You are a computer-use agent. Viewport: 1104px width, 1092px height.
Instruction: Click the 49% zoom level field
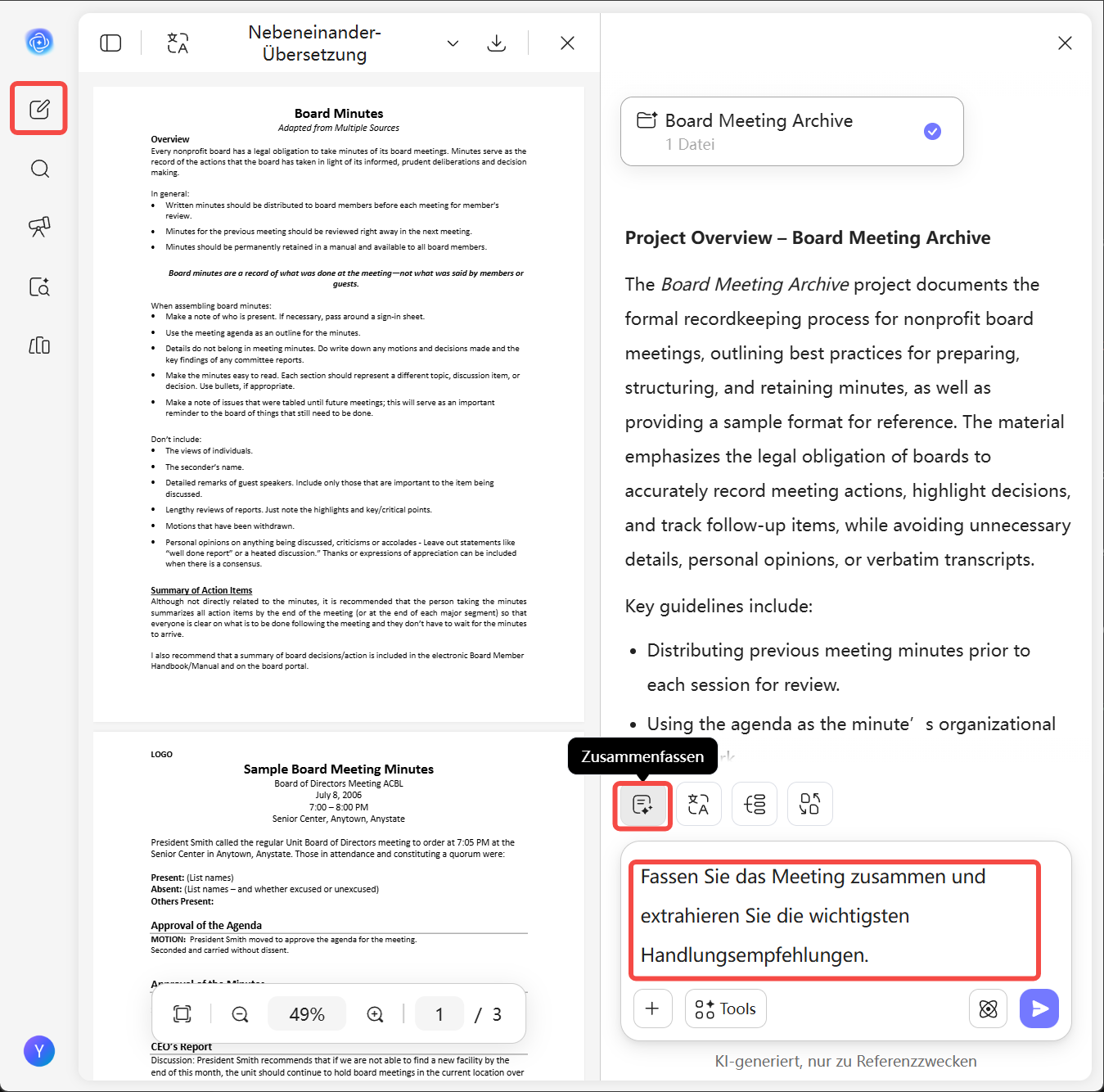point(307,1014)
